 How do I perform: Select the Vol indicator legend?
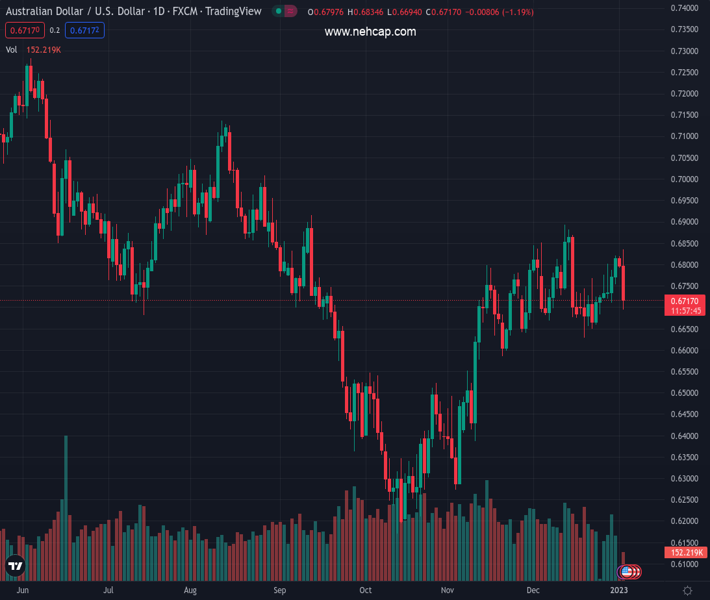(x=12, y=49)
